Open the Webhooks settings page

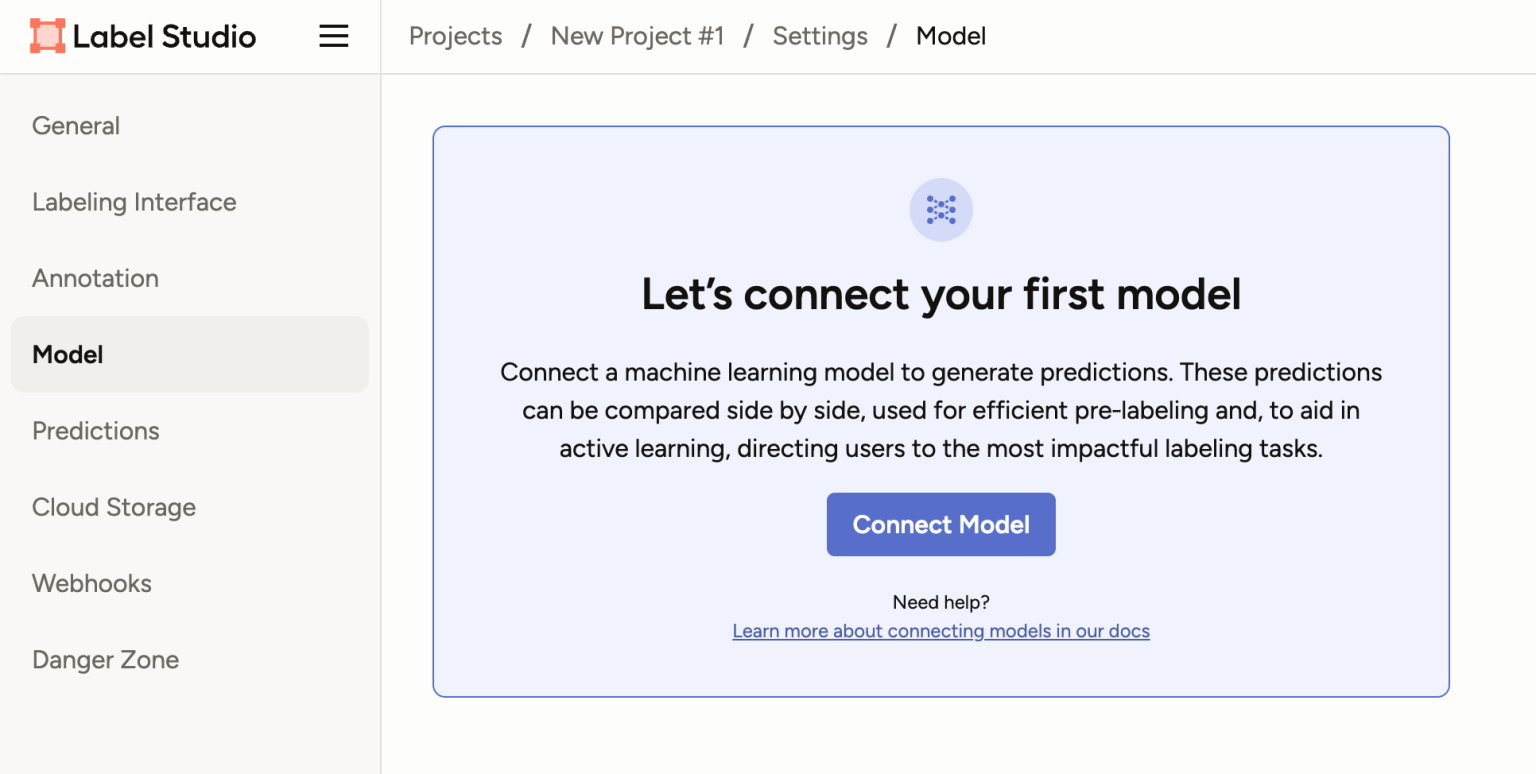(x=92, y=583)
